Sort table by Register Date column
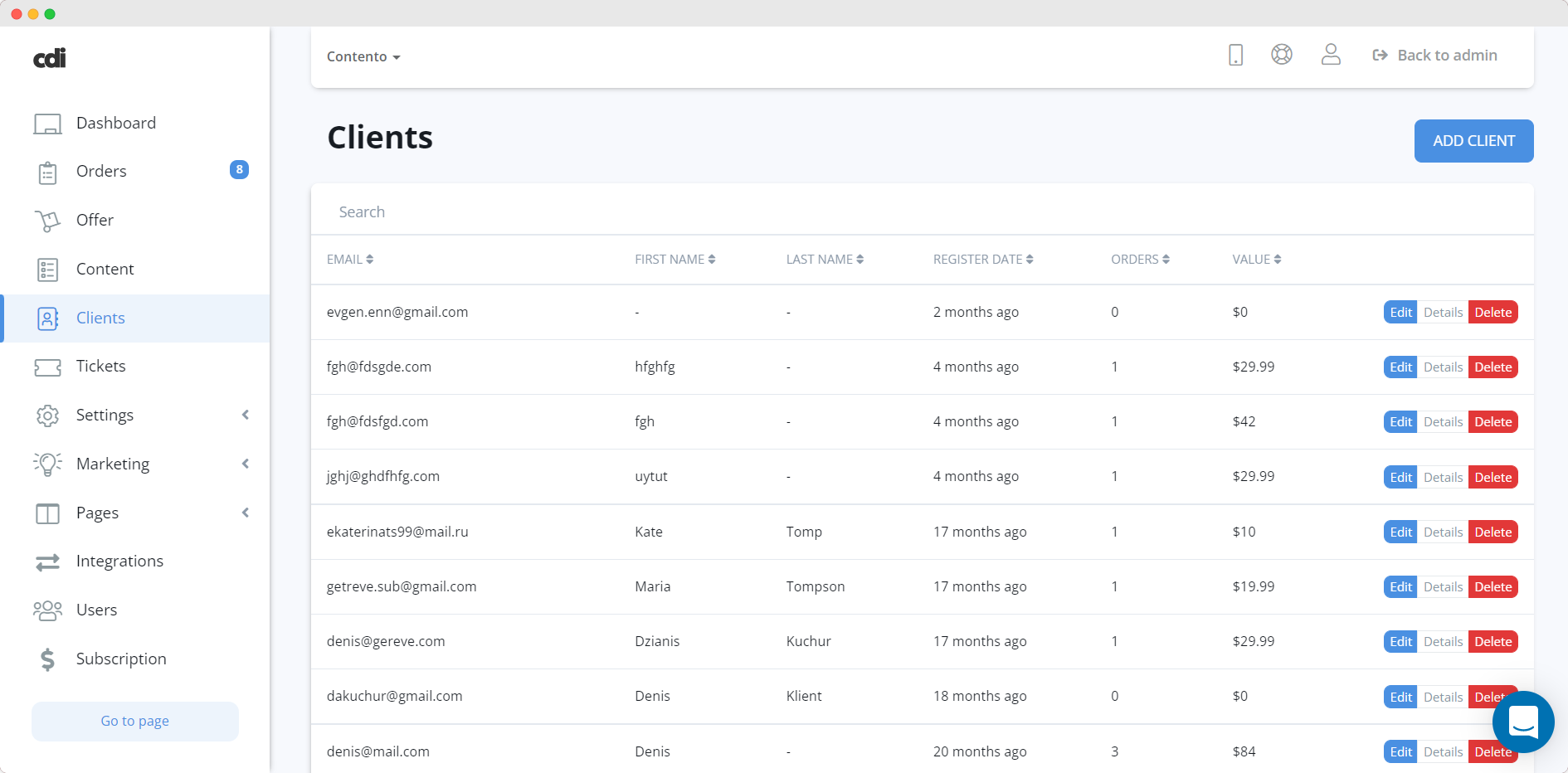1568x773 pixels. click(x=983, y=260)
